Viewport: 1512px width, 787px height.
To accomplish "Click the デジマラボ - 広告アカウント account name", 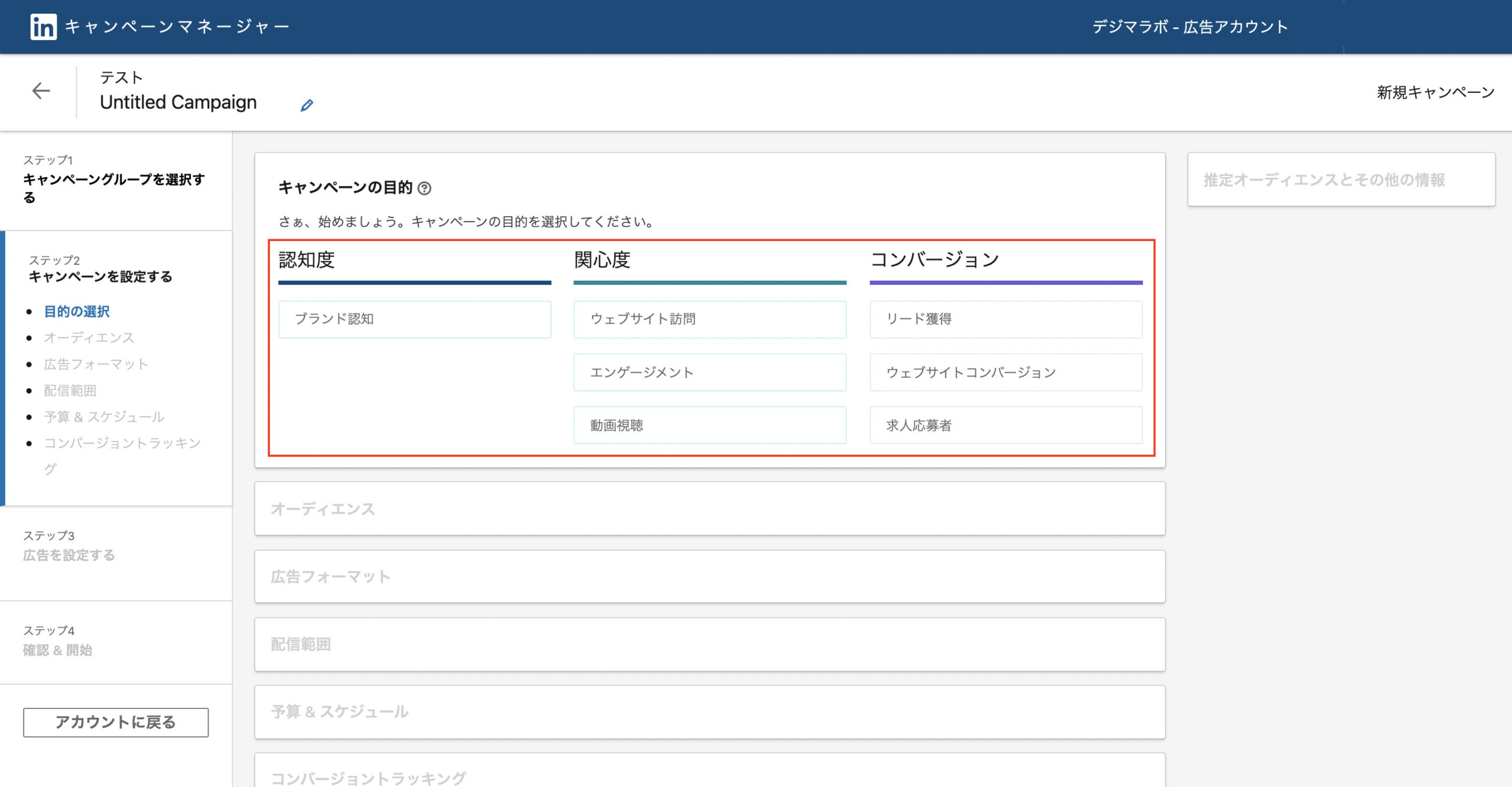I will [x=1190, y=27].
